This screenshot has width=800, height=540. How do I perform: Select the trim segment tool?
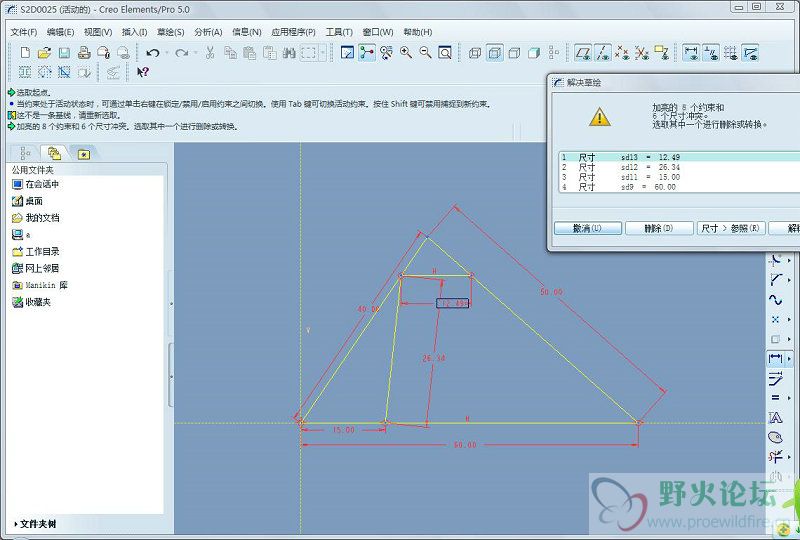[776, 457]
